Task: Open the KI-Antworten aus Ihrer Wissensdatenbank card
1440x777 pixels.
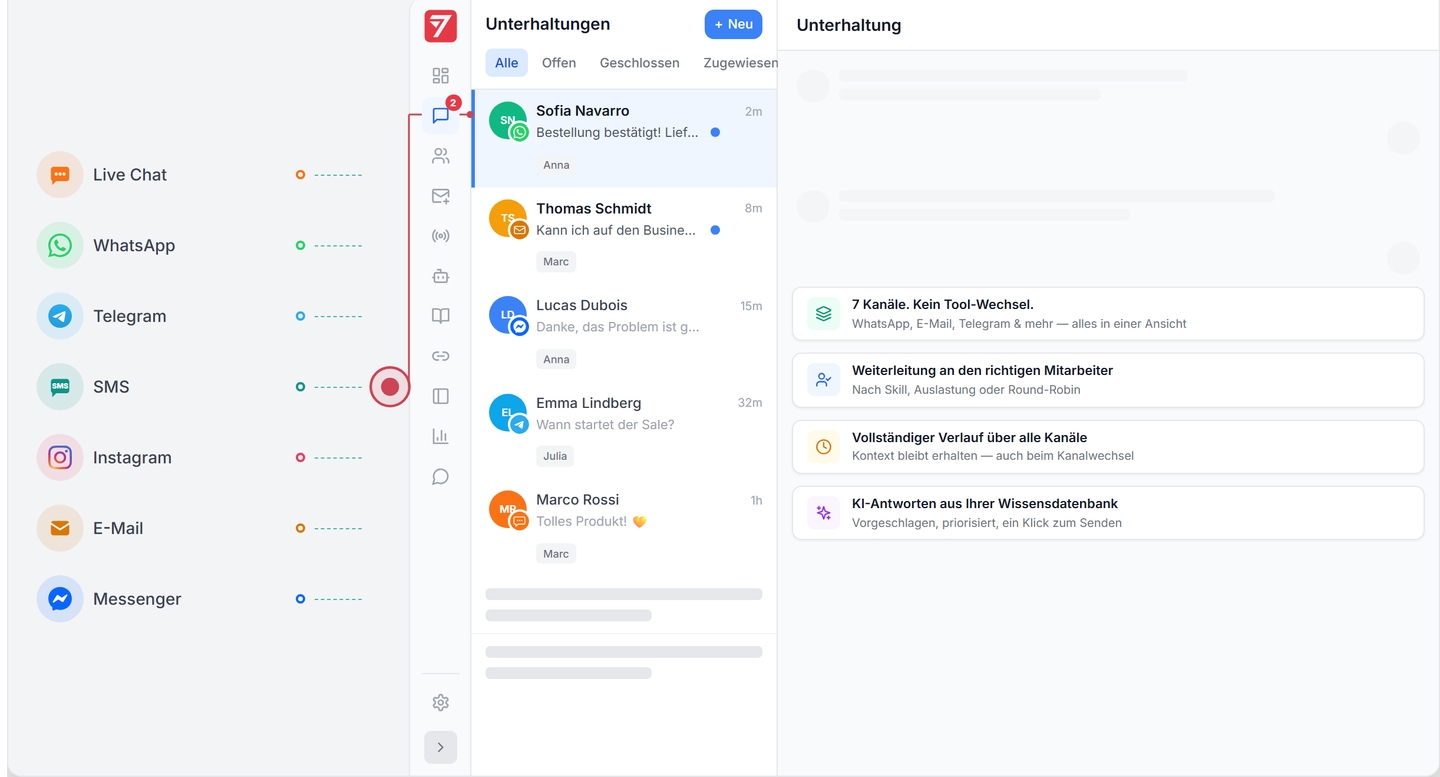Action: pyautogui.click(x=1107, y=513)
